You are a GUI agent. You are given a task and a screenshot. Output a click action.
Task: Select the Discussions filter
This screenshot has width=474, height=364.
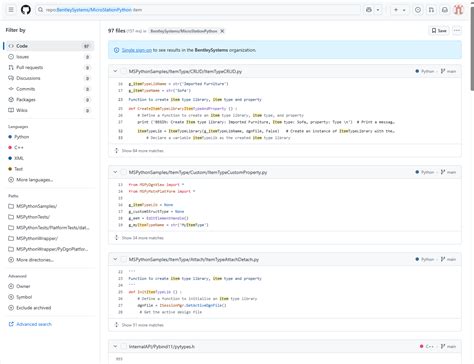[x=49, y=78]
